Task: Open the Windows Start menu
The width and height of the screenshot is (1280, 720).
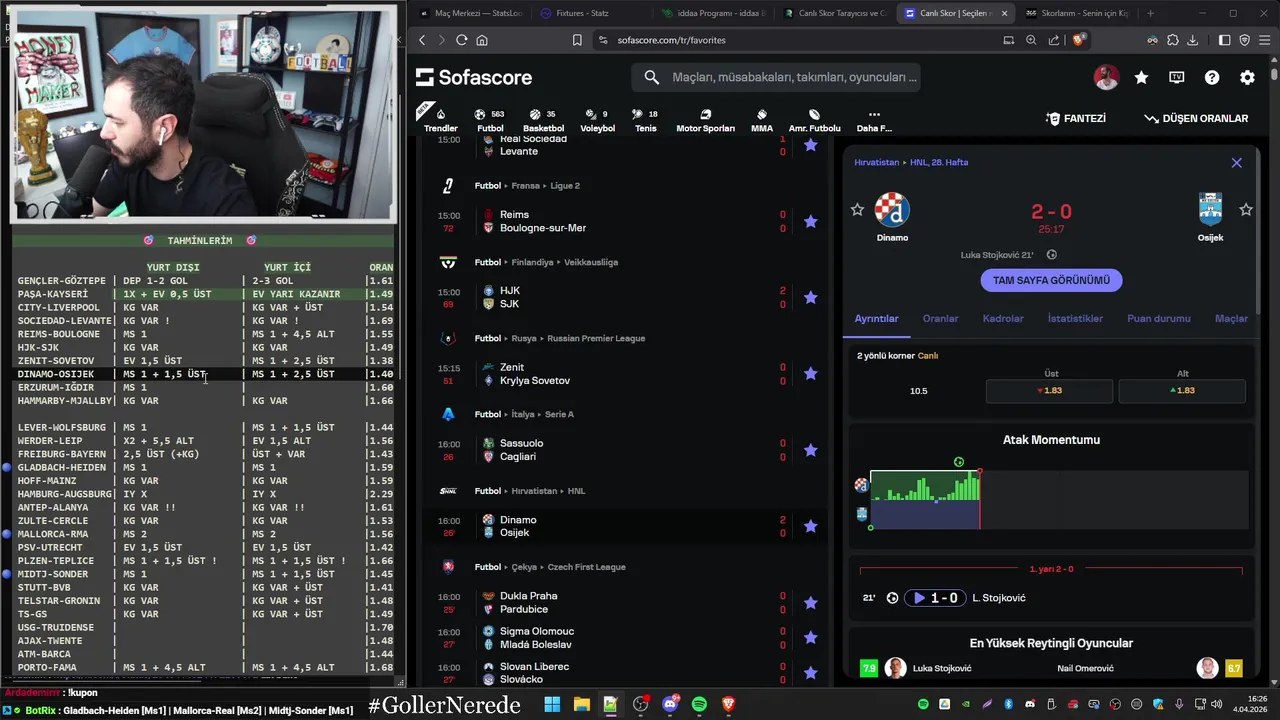Action: click(x=552, y=704)
